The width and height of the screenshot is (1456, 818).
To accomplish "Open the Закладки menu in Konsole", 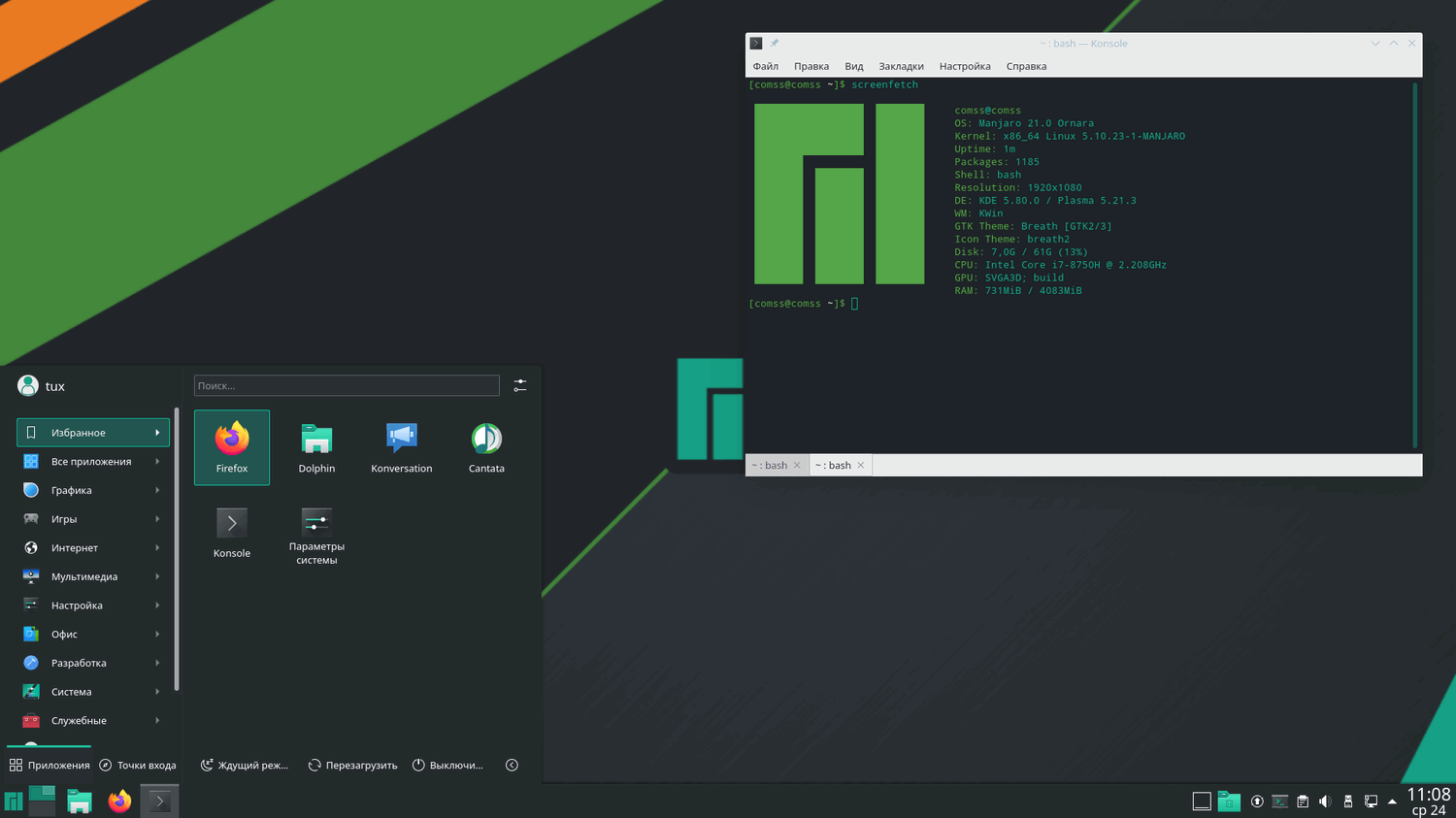I will (x=901, y=66).
